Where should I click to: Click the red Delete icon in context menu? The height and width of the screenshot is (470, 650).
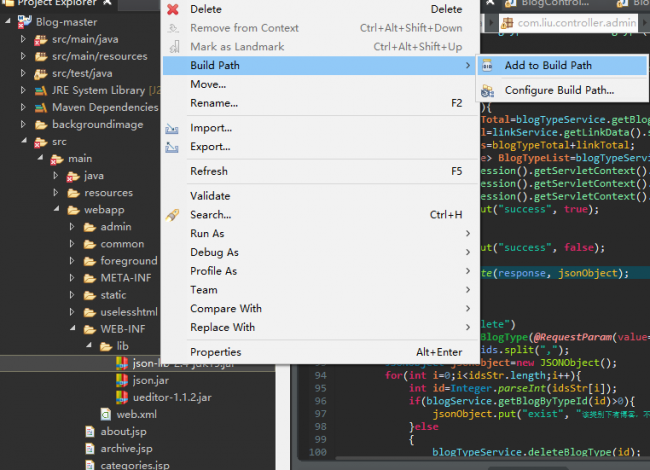[x=173, y=9]
